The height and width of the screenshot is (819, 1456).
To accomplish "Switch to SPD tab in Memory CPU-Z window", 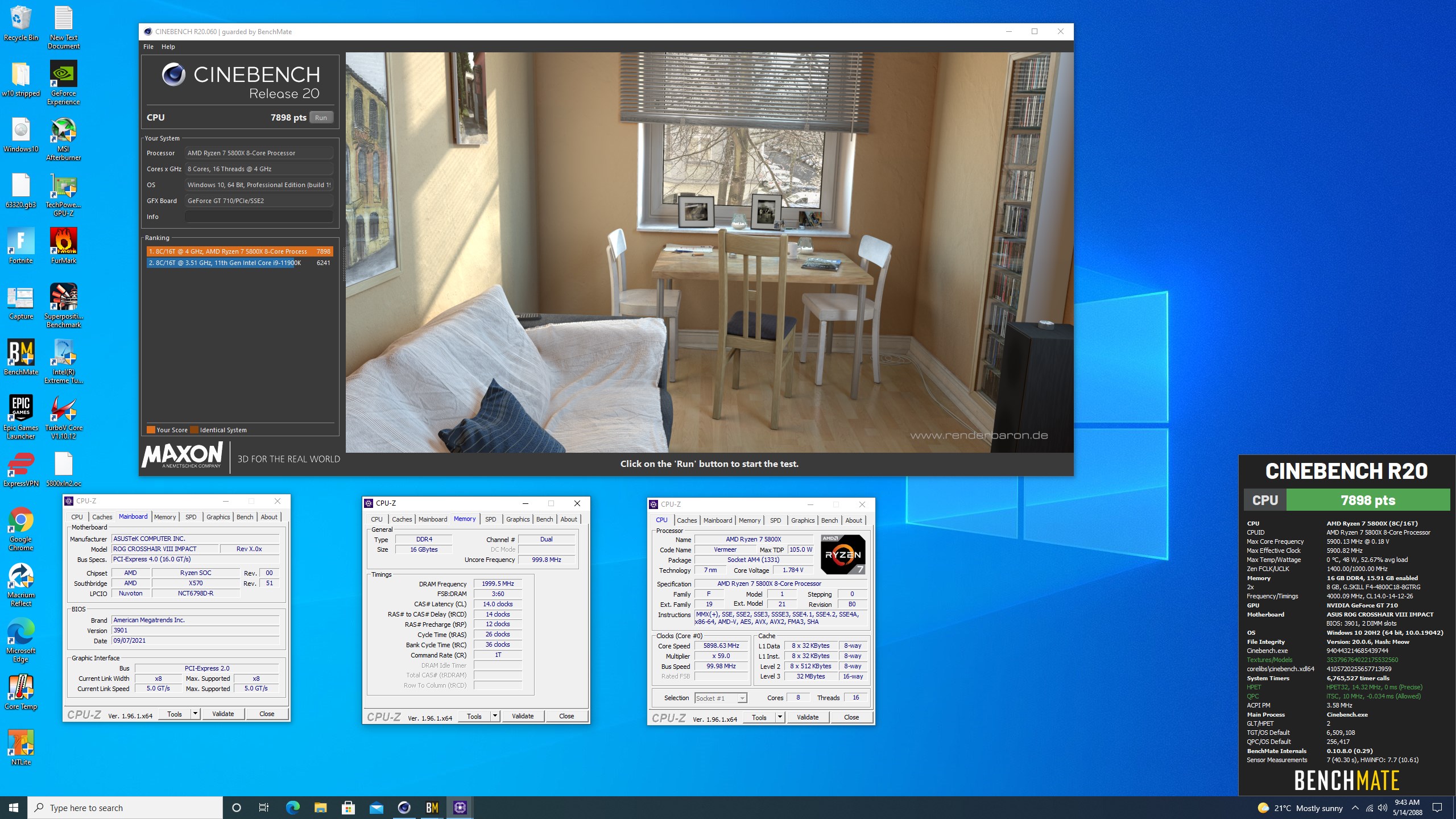I will 491,519.
